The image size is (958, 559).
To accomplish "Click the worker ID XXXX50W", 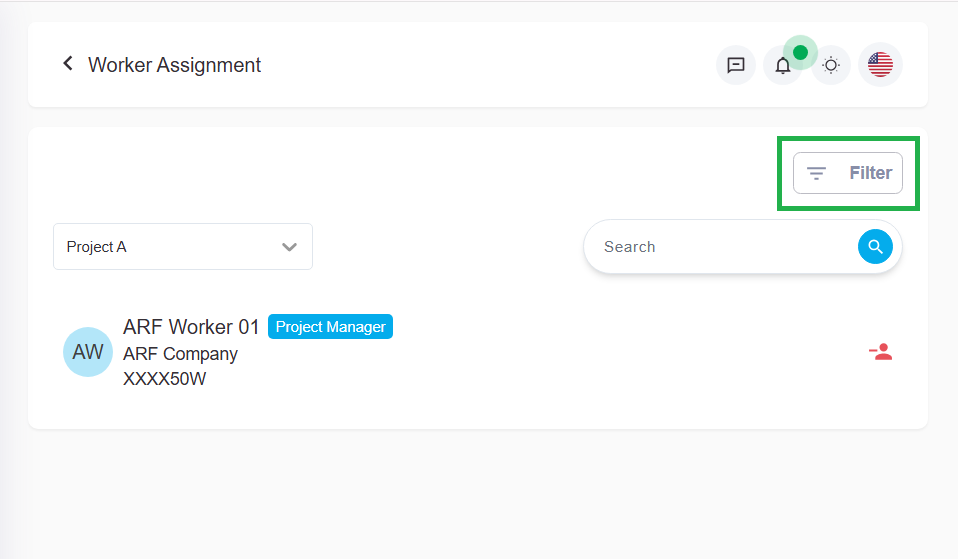I will click(164, 379).
